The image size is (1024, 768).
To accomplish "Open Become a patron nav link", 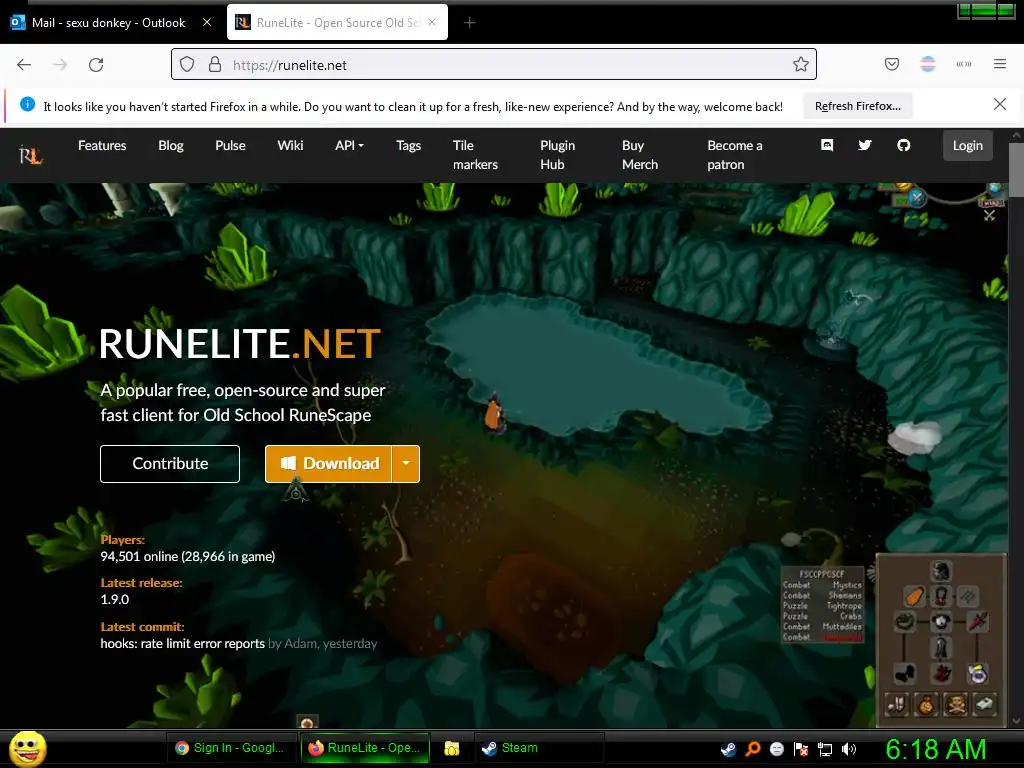I will point(735,155).
